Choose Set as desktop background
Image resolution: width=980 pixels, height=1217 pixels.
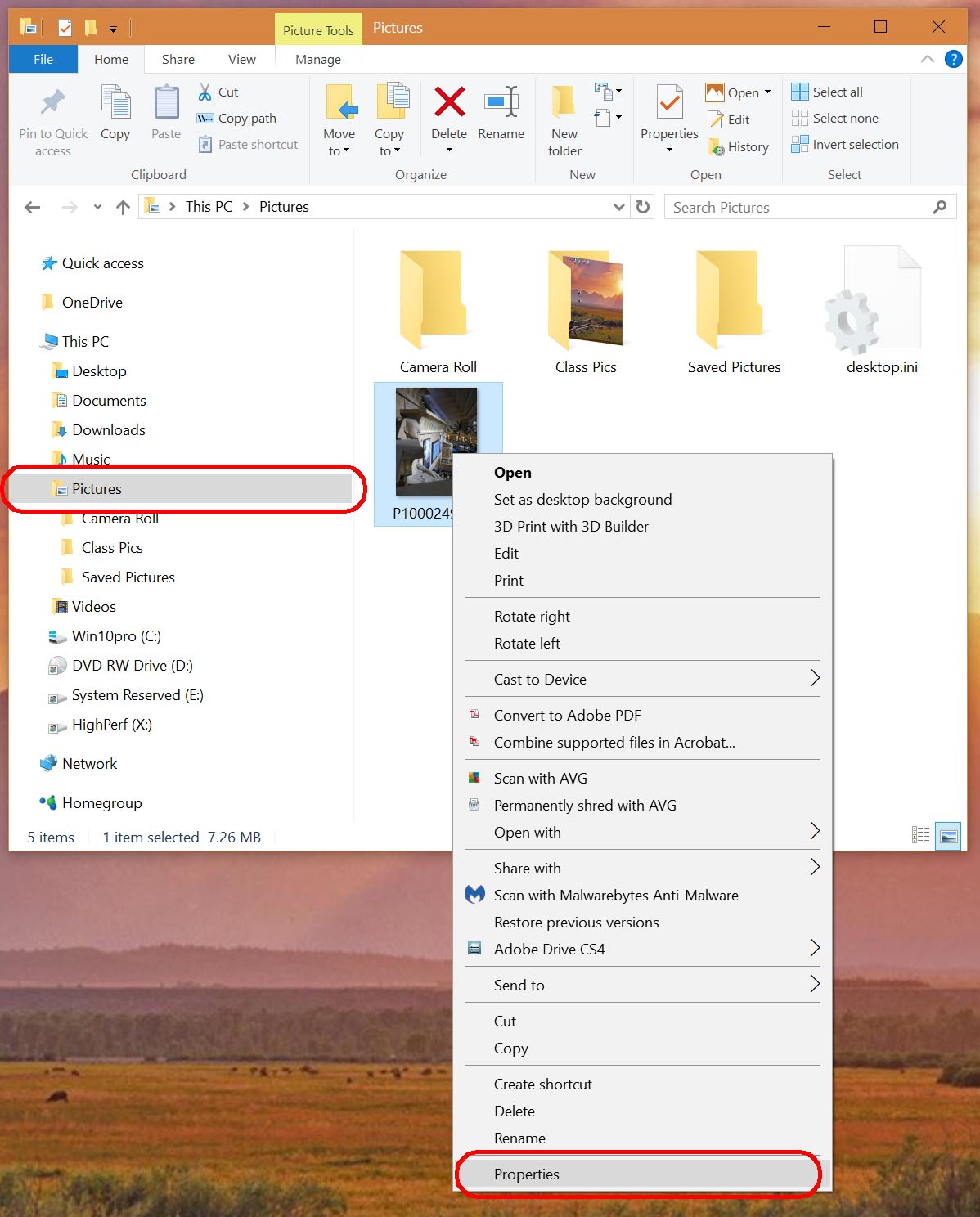coord(582,500)
